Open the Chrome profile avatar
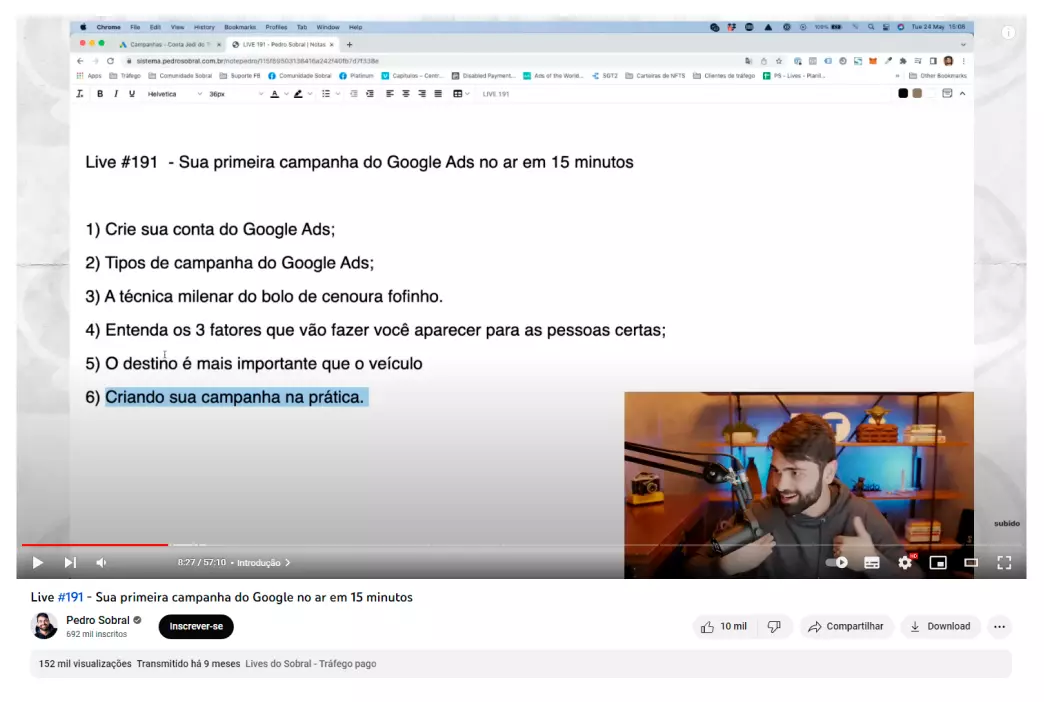The image size is (1044, 702). (x=948, y=61)
